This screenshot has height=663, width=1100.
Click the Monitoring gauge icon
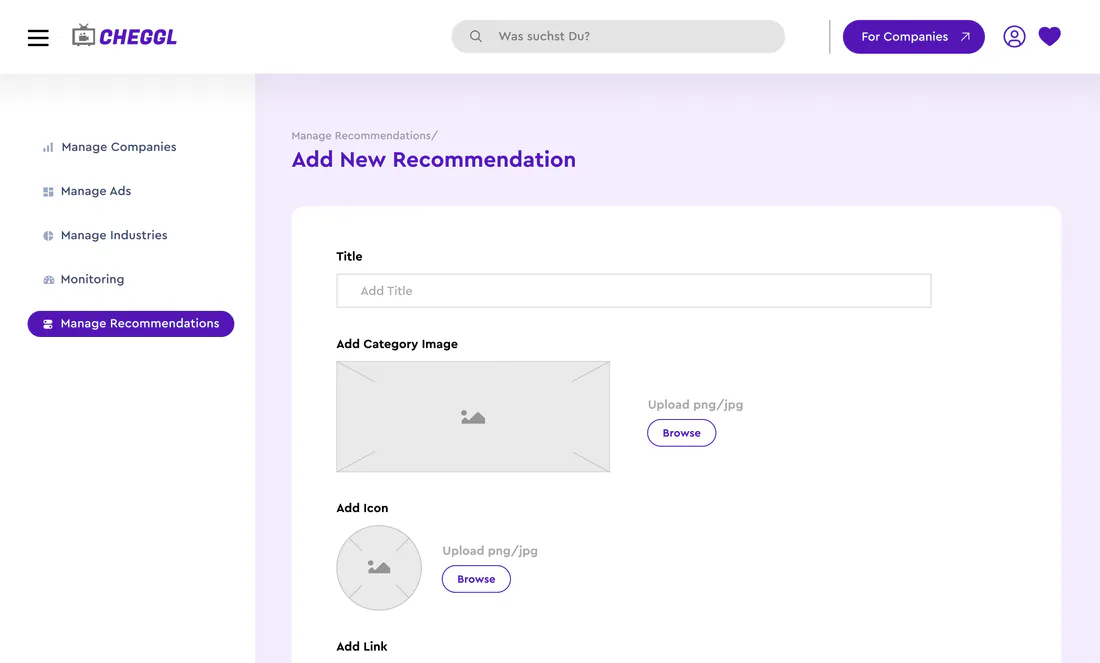(x=48, y=280)
